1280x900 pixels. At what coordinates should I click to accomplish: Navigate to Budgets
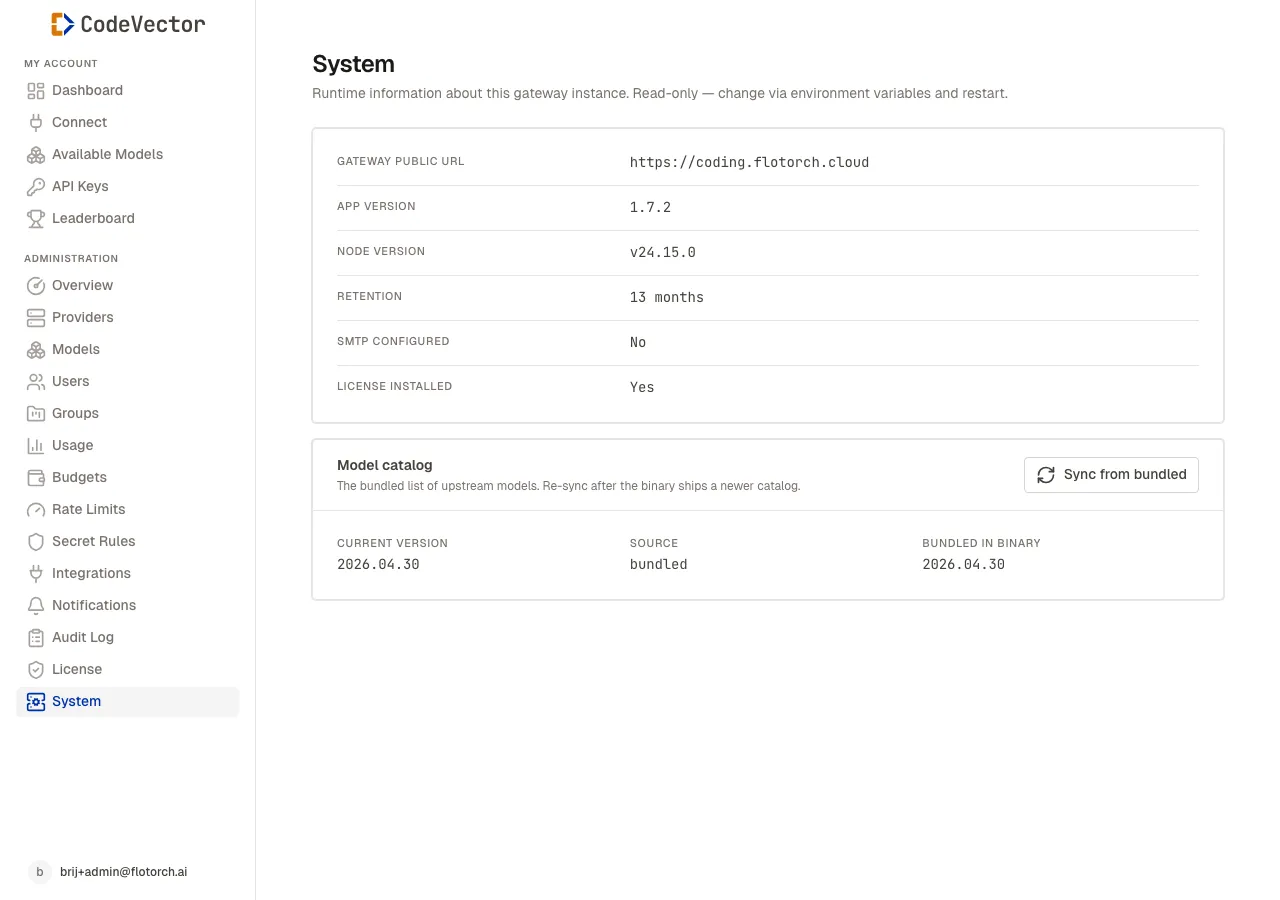pyautogui.click(x=127, y=478)
